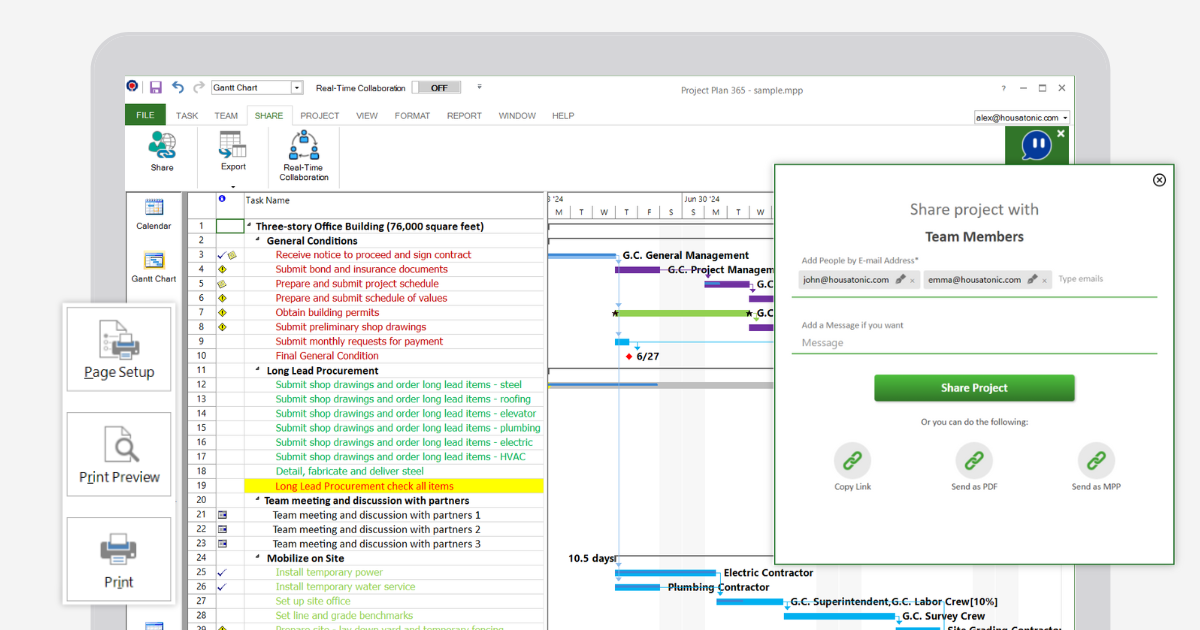Image resolution: width=1200 pixels, height=630 pixels.
Task: Open the REPORT ribbon tab
Action: (464, 115)
